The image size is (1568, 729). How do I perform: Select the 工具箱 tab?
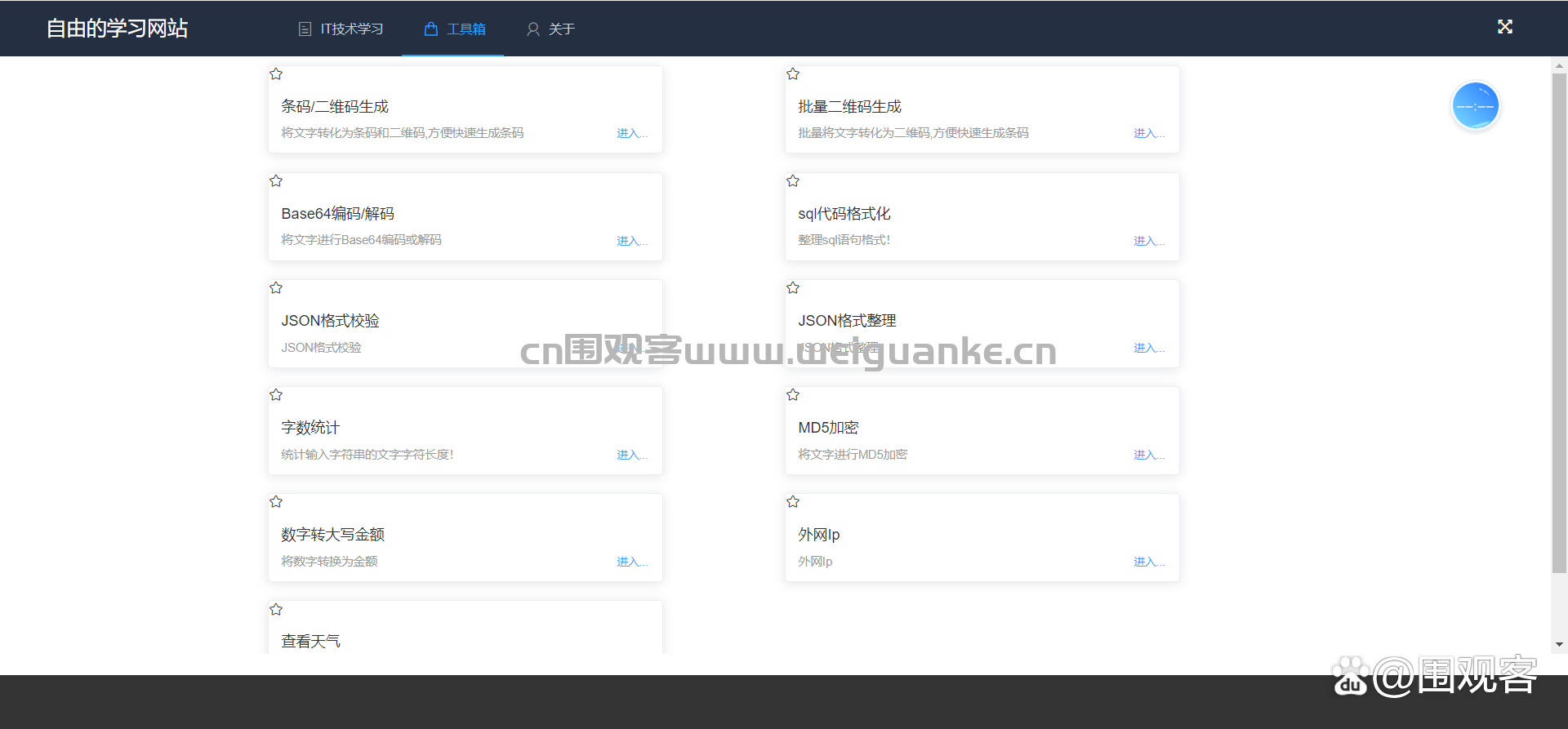[x=455, y=29]
